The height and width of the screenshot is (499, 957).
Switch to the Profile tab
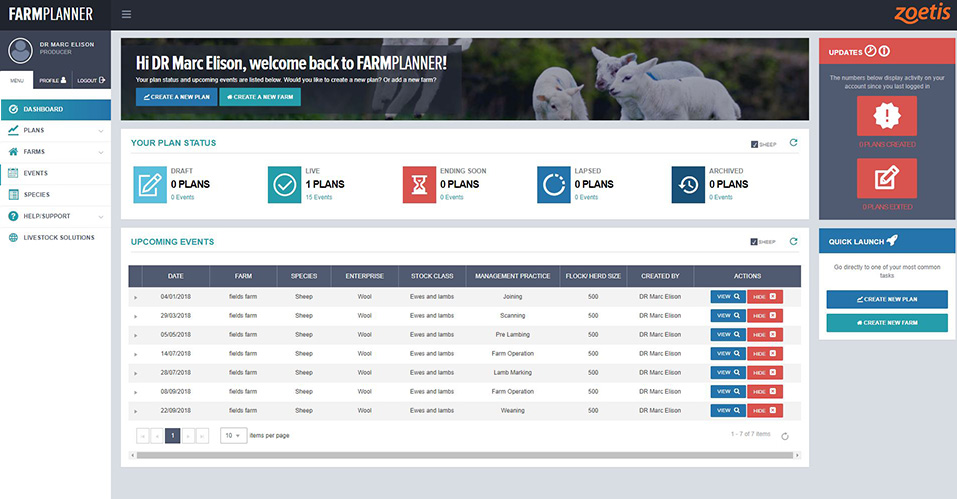(x=52, y=80)
